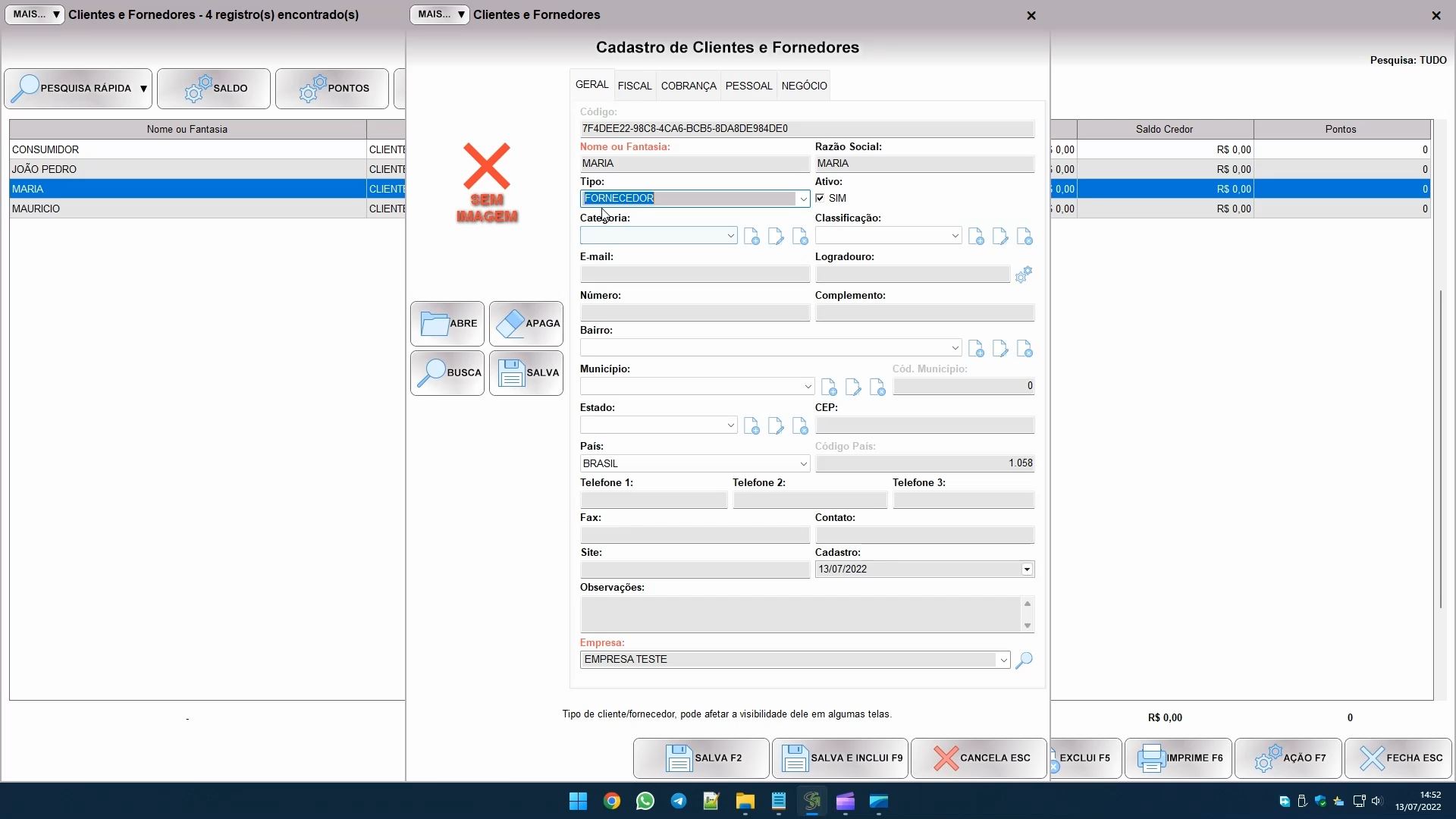Switch to the FISCAL tab

click(x=634, y=86)
